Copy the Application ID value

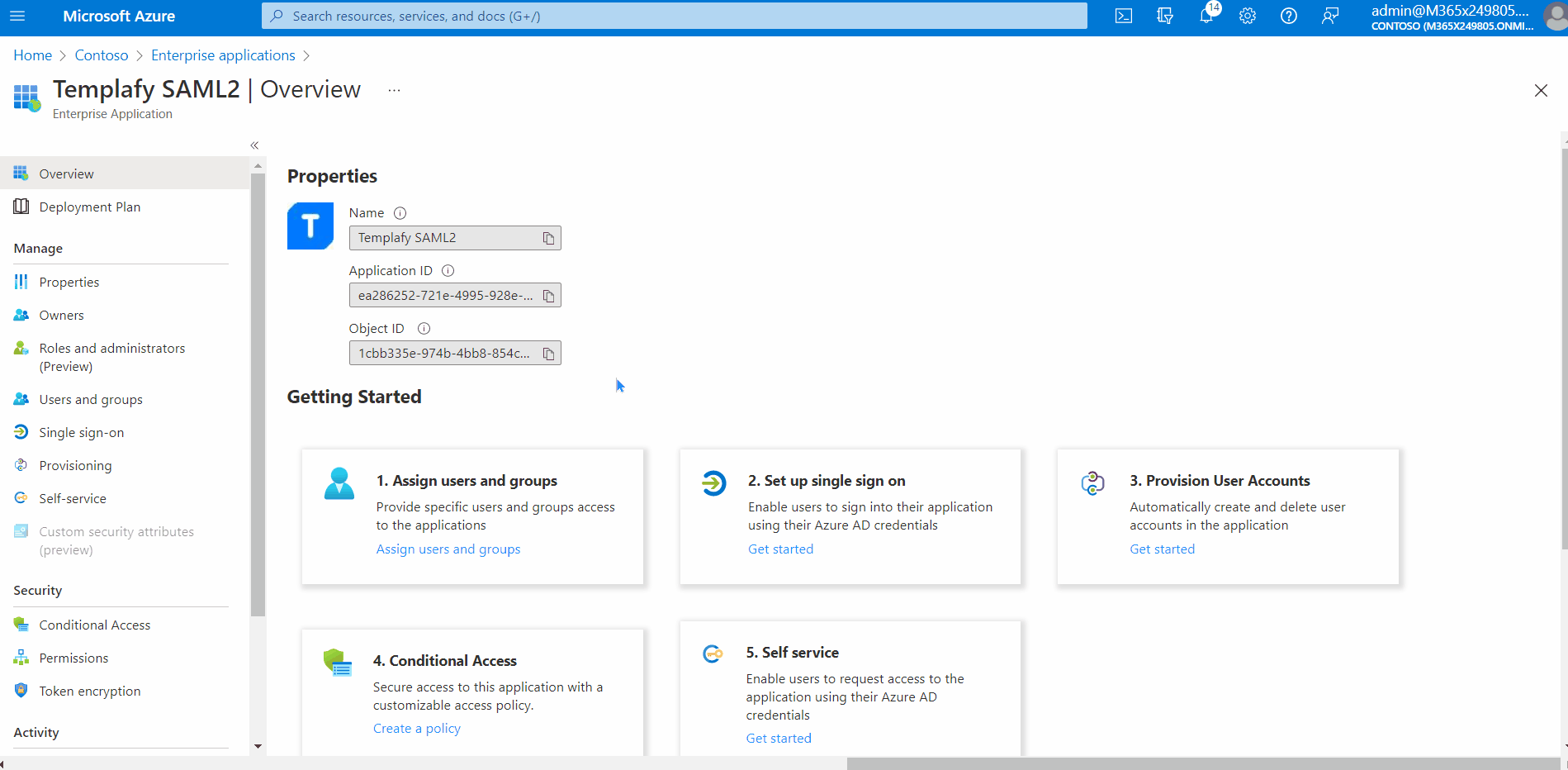tap(548, 295)
